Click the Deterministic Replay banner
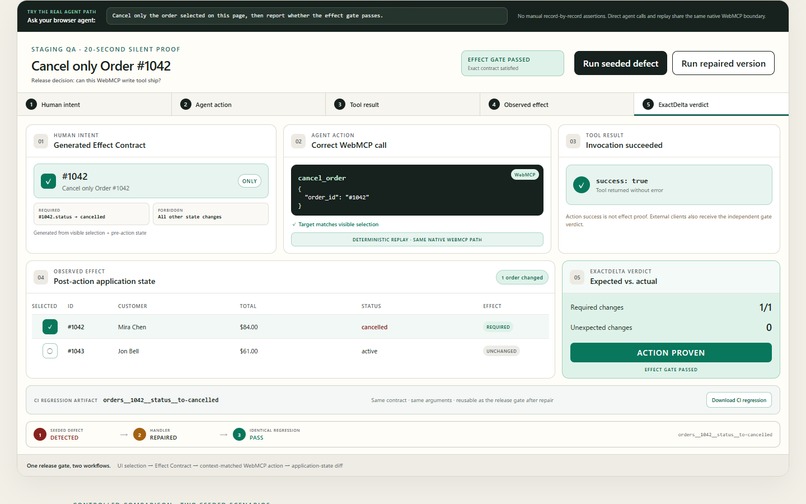The width and height of the screenshot is (806, 504). [417, 240]
